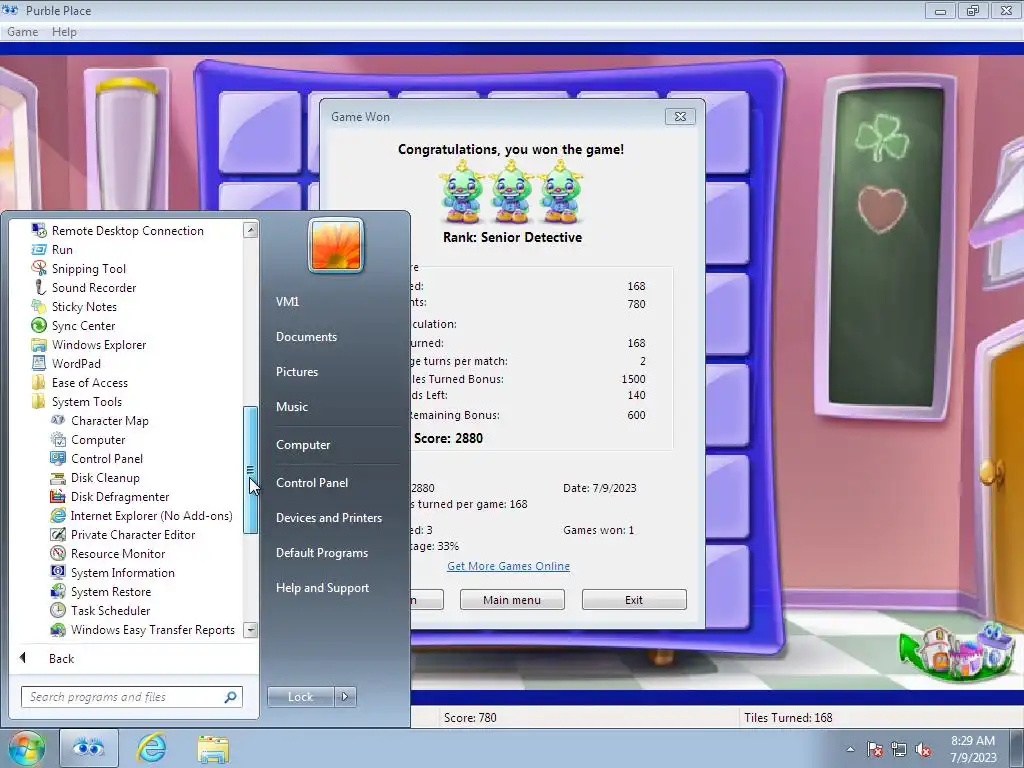Click the search magnifier icon
This screenshot has height=768, width=1024.
(x=231, y=697)
